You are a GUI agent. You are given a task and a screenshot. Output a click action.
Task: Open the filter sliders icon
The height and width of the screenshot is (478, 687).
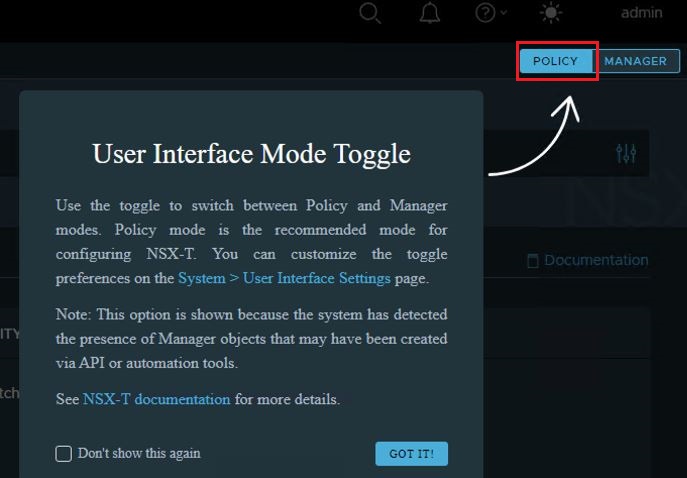(x=626, y=153)
